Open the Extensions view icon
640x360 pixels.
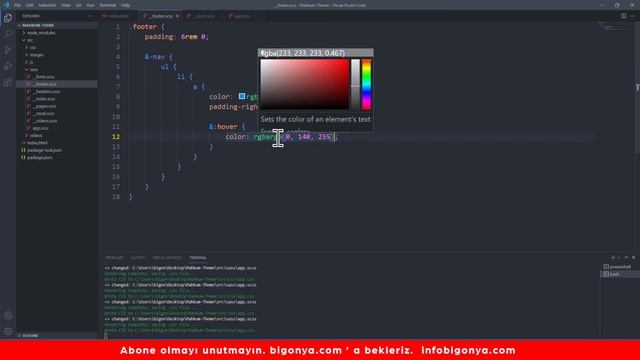pyautogui.click(x=8, y=82)
